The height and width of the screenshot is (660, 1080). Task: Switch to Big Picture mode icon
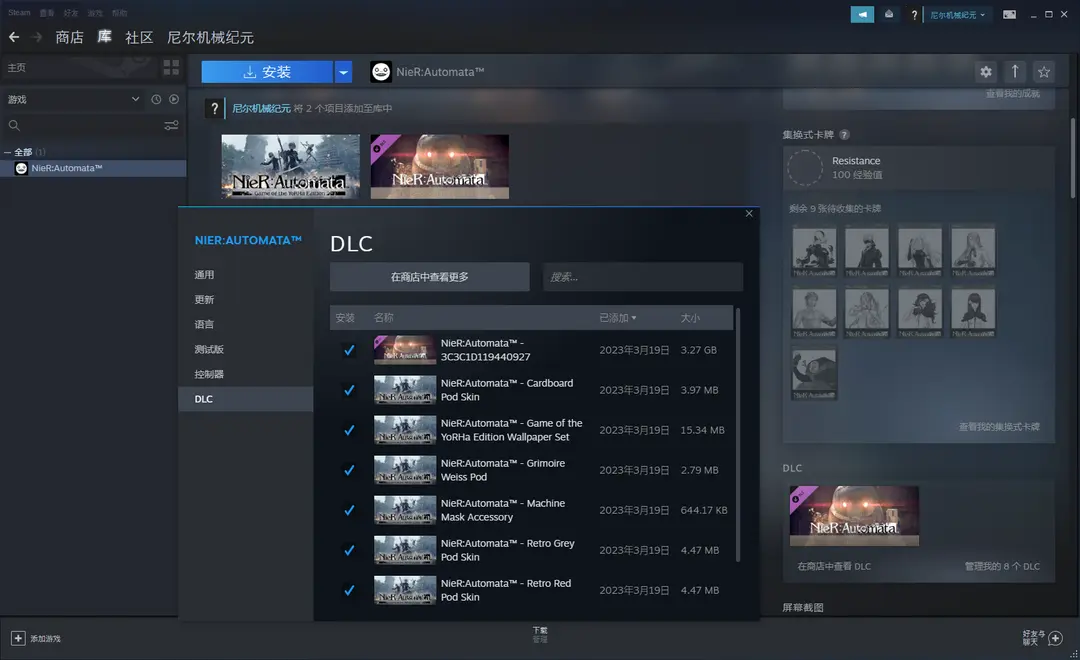pos(1009,14)
